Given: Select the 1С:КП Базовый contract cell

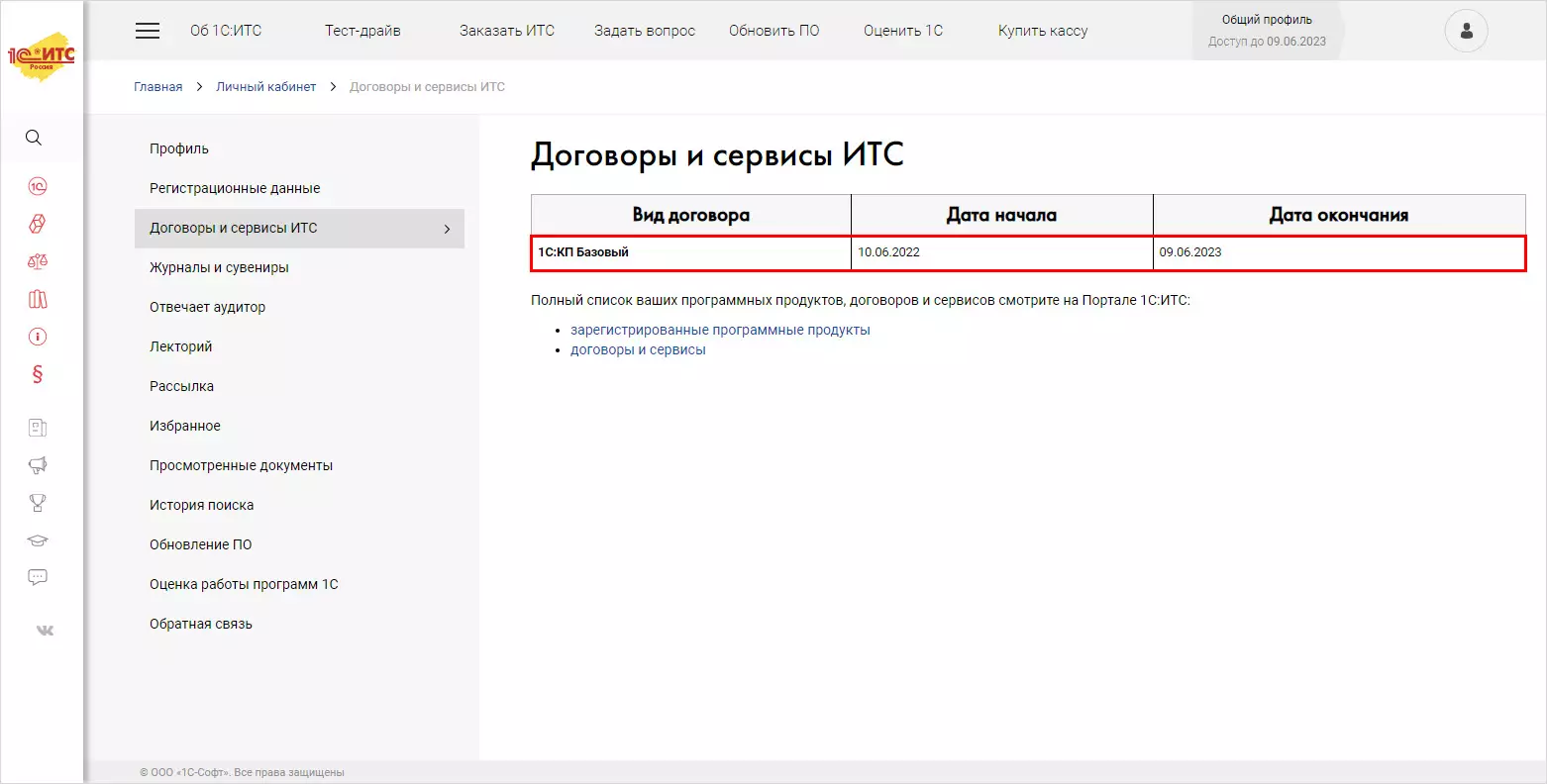Looking at the screenshot, I should coord(691,252).
